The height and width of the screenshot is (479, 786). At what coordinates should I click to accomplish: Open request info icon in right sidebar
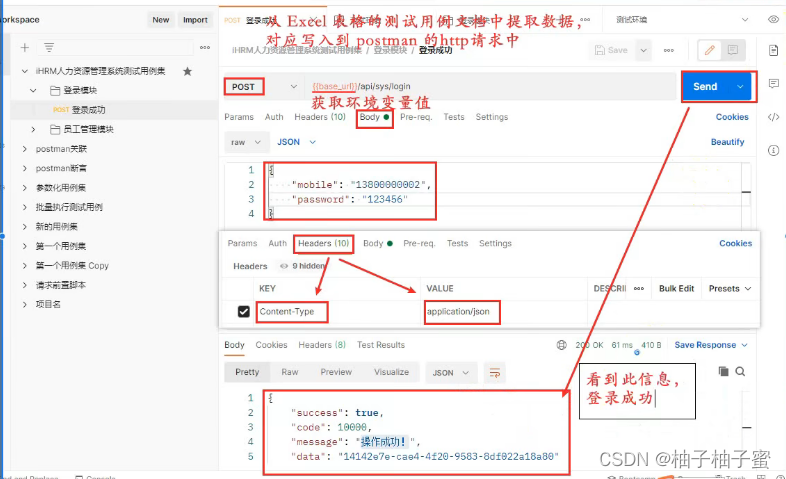[x=773, y=150]
